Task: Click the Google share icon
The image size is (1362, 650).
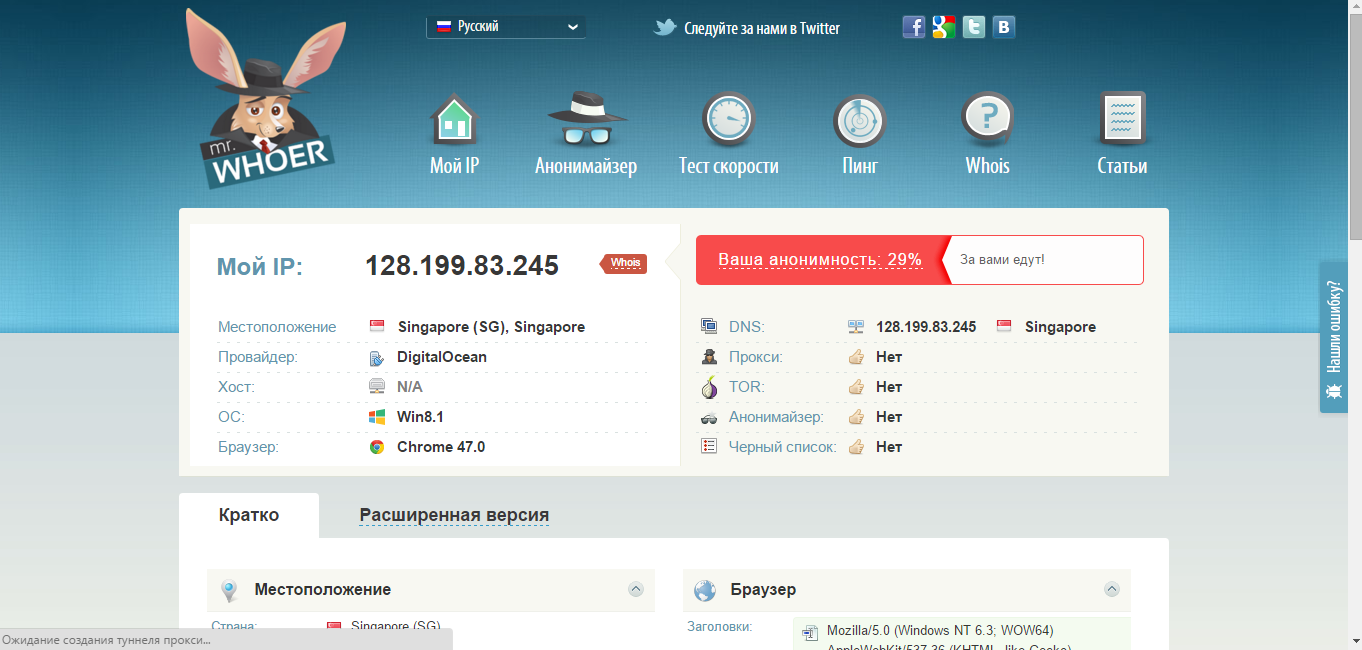Action: point(944,27)
